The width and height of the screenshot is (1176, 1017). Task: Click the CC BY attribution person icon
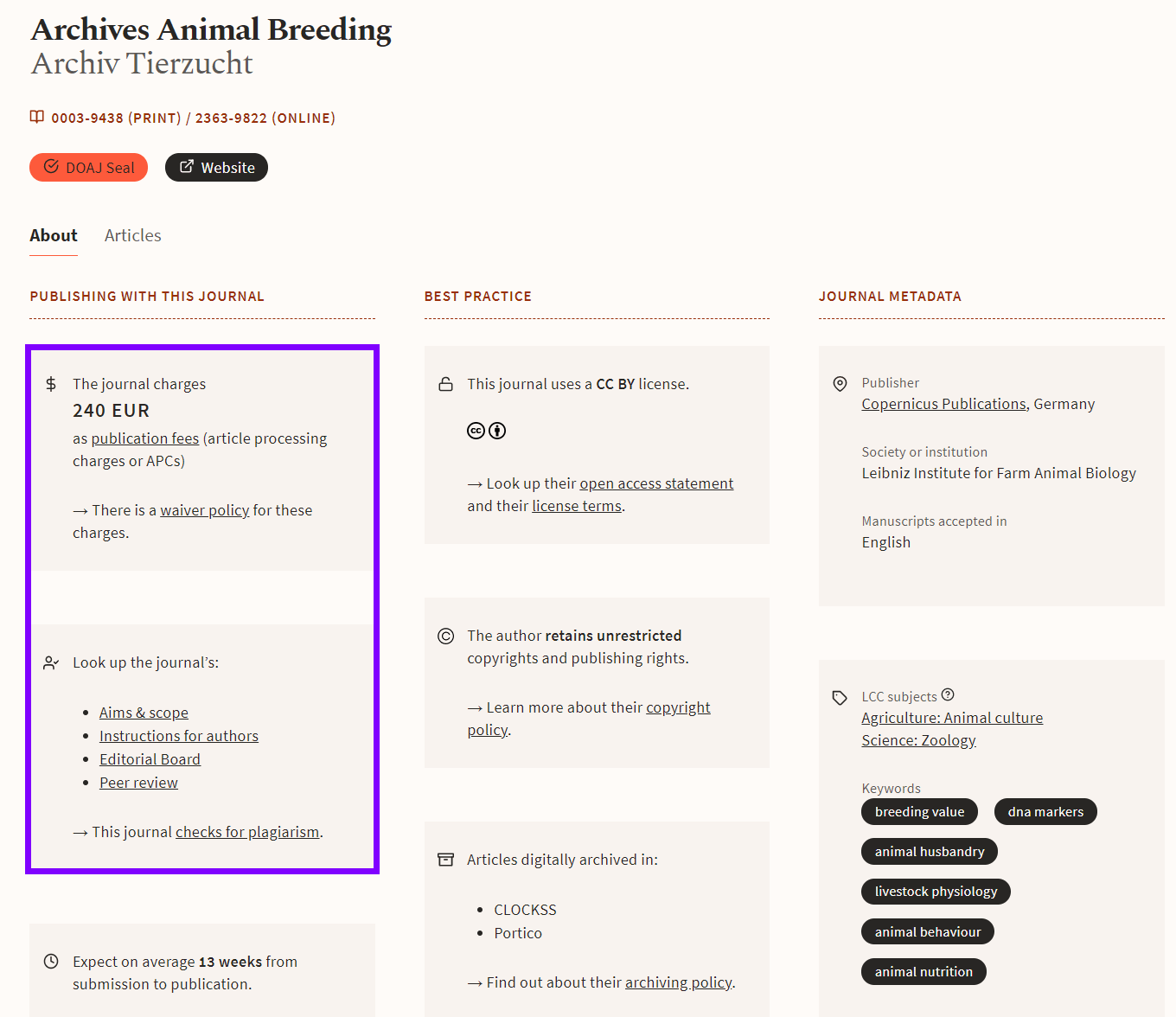(x=497, y=431)
